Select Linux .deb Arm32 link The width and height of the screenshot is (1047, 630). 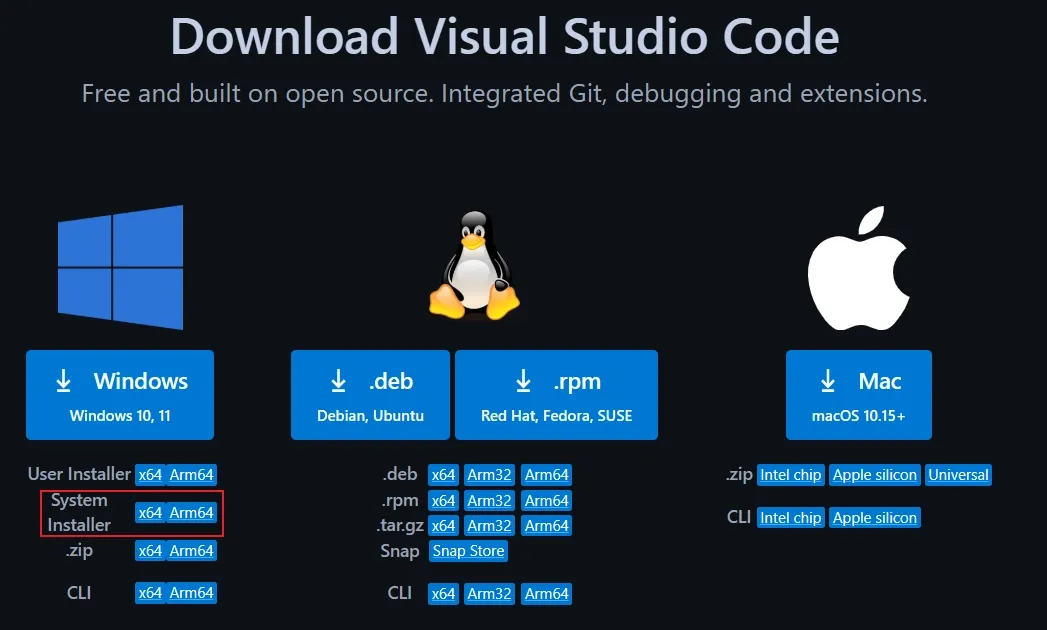[x=489, y=475]
